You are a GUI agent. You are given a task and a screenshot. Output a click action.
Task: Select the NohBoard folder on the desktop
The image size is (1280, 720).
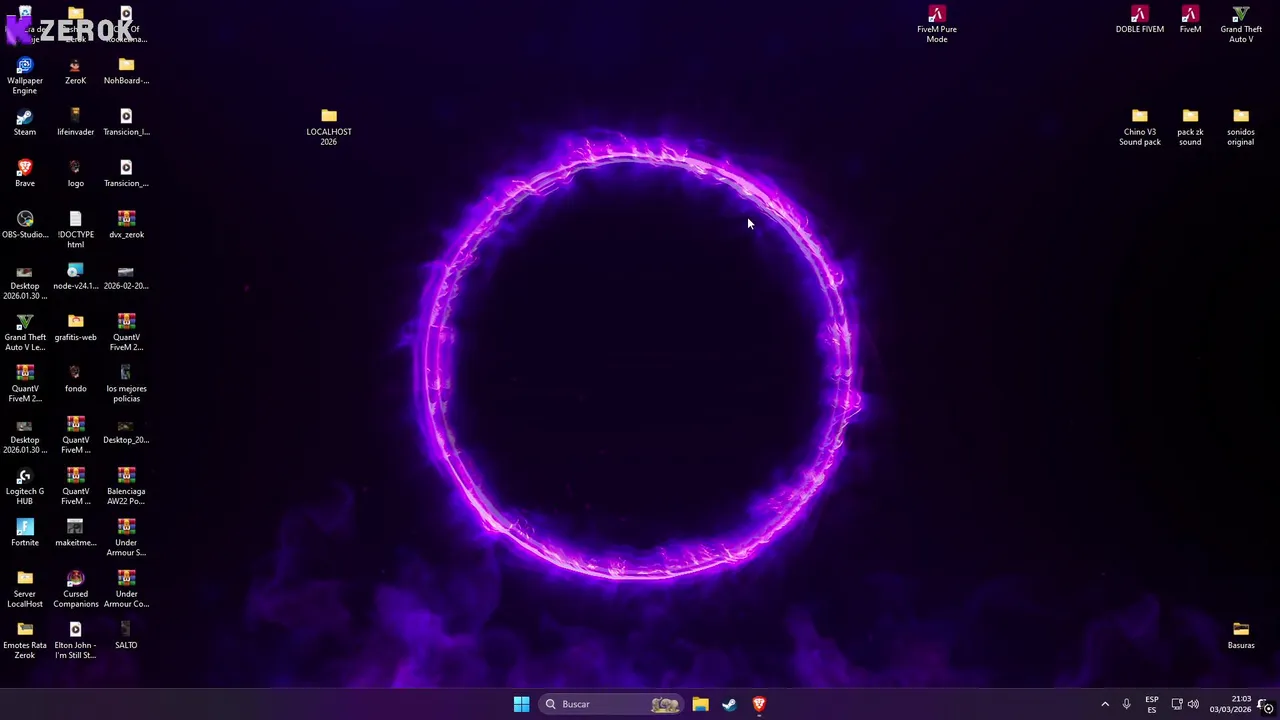[x=126, y=71]
